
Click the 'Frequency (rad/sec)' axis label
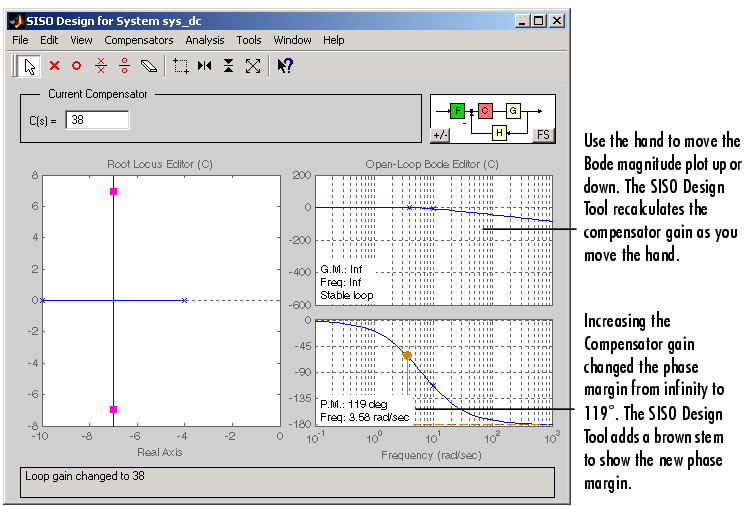click(x=431, y=455)
